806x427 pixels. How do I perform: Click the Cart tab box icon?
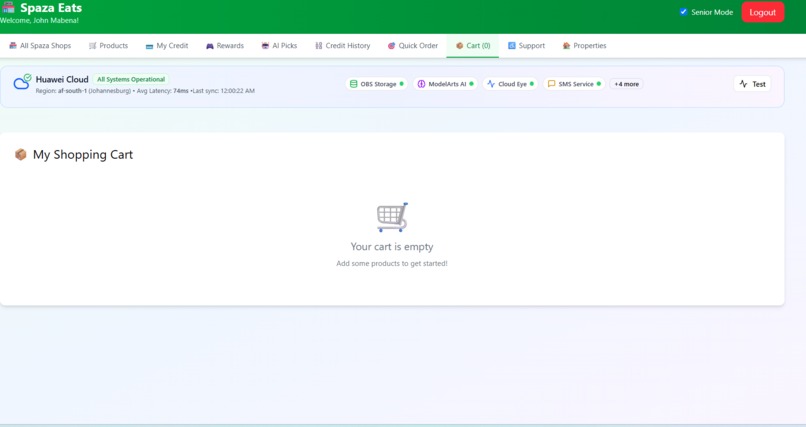click(x=460, y=46)
